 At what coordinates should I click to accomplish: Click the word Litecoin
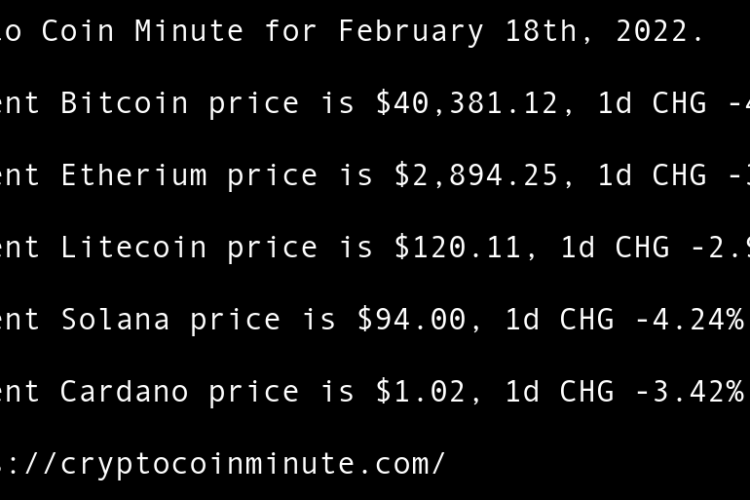pos(133,247)
